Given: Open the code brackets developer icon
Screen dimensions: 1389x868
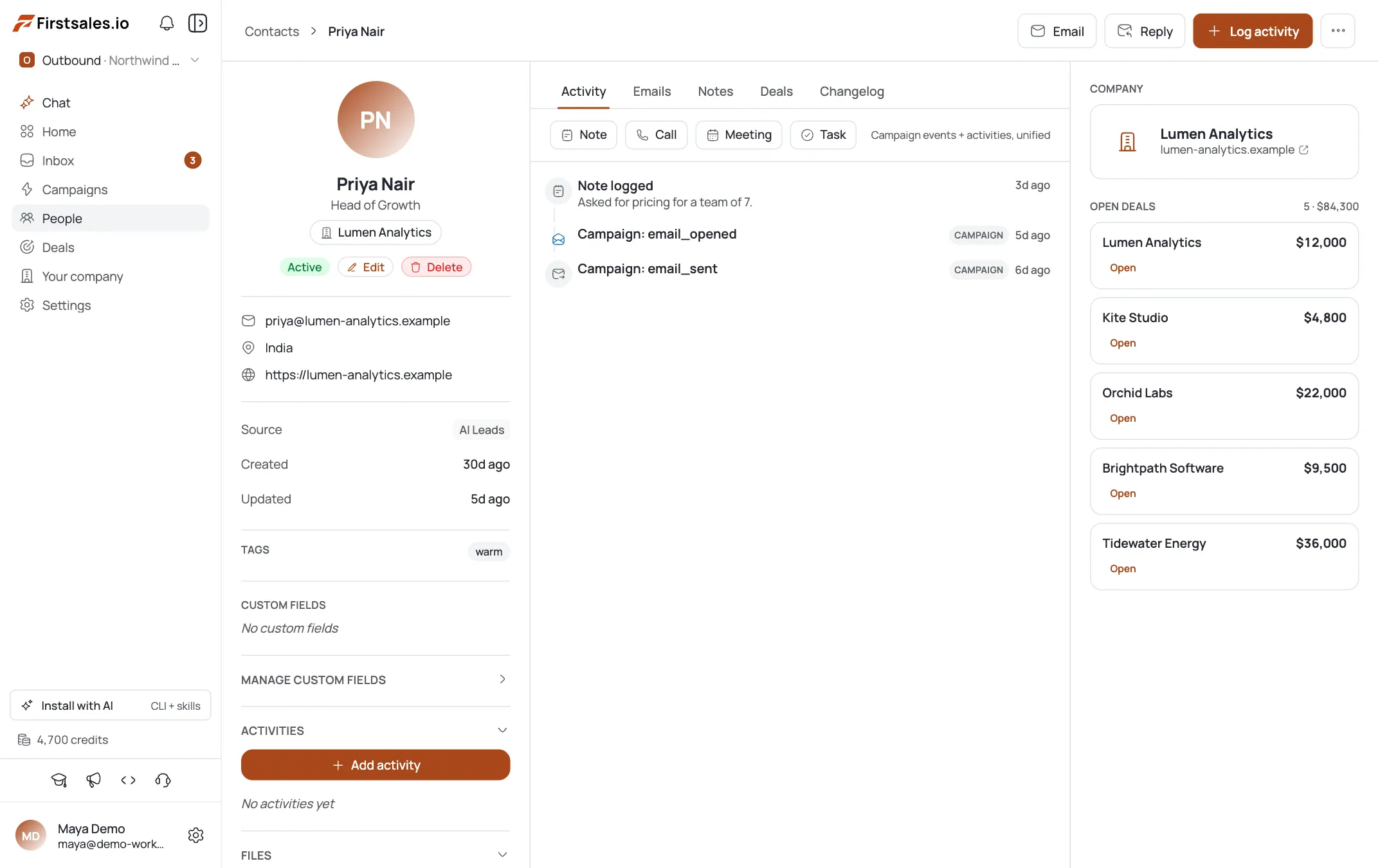Looking at the screenshot, I should click(x=128, y=780).
